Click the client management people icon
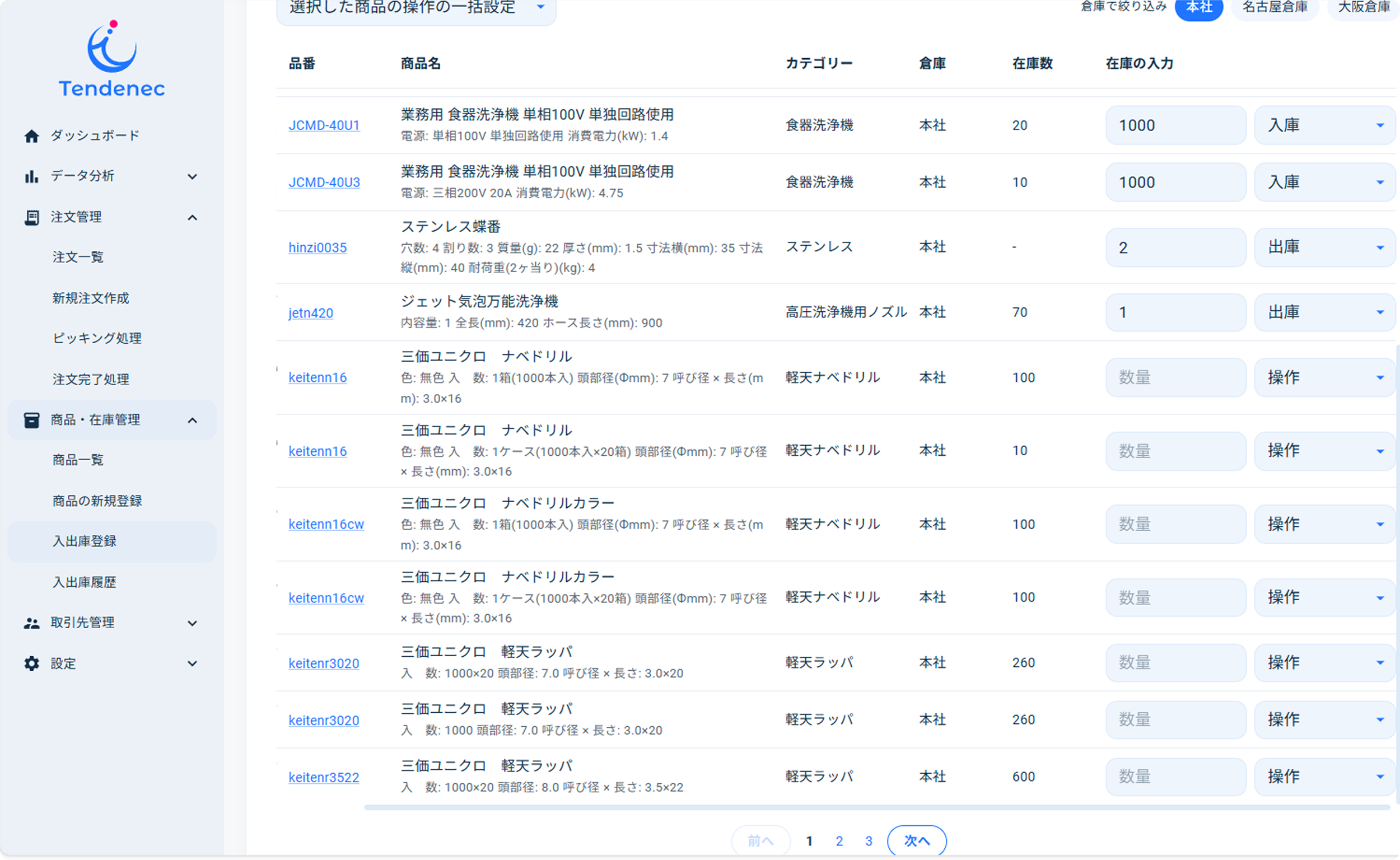This screenshot has height=860, width=1400. click(32, 623)
